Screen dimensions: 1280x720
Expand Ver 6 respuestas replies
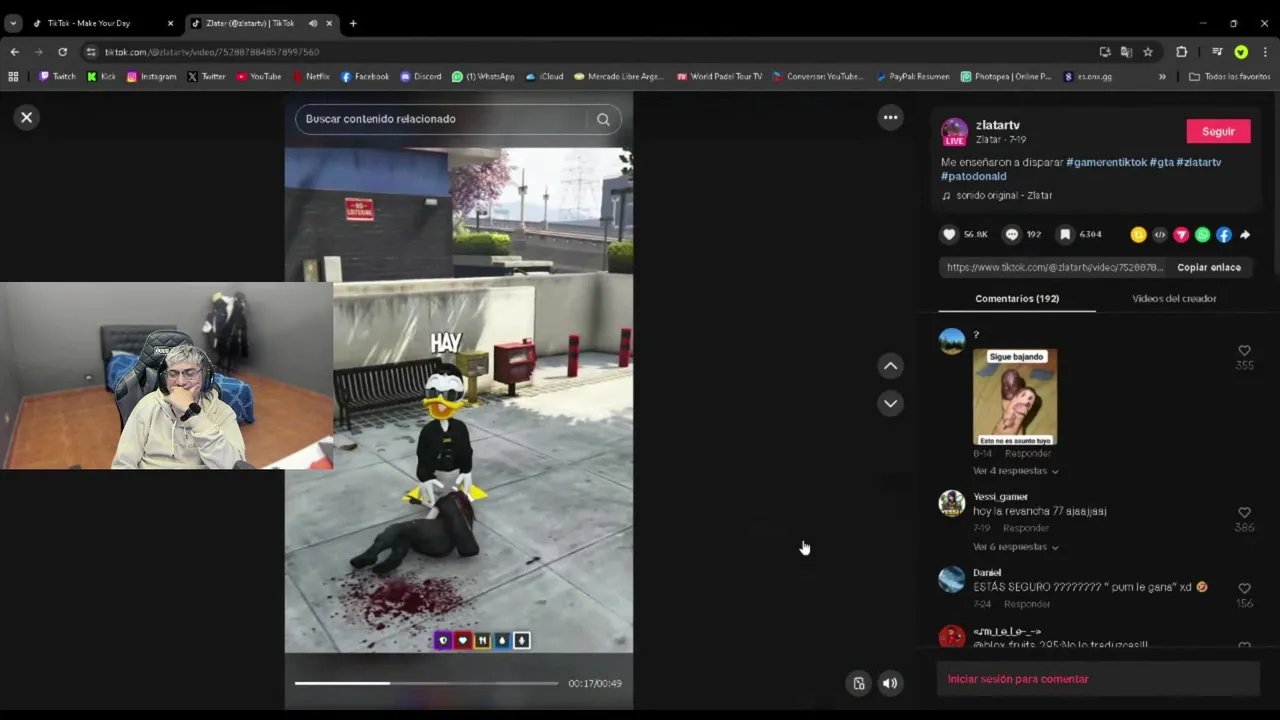click(x=1015, y=547)
